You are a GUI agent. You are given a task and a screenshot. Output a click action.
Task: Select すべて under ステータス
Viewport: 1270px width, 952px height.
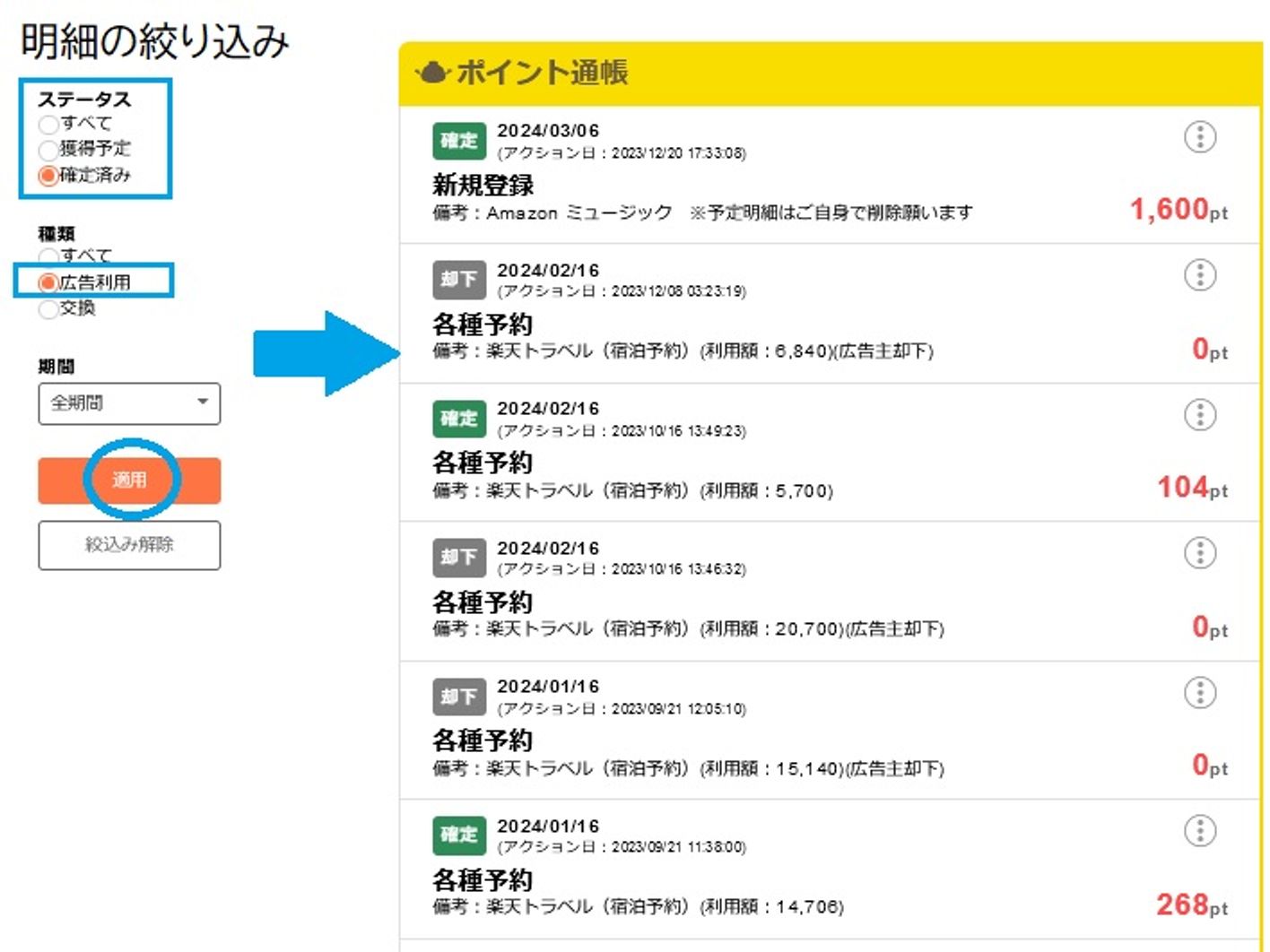click(48, 124)
